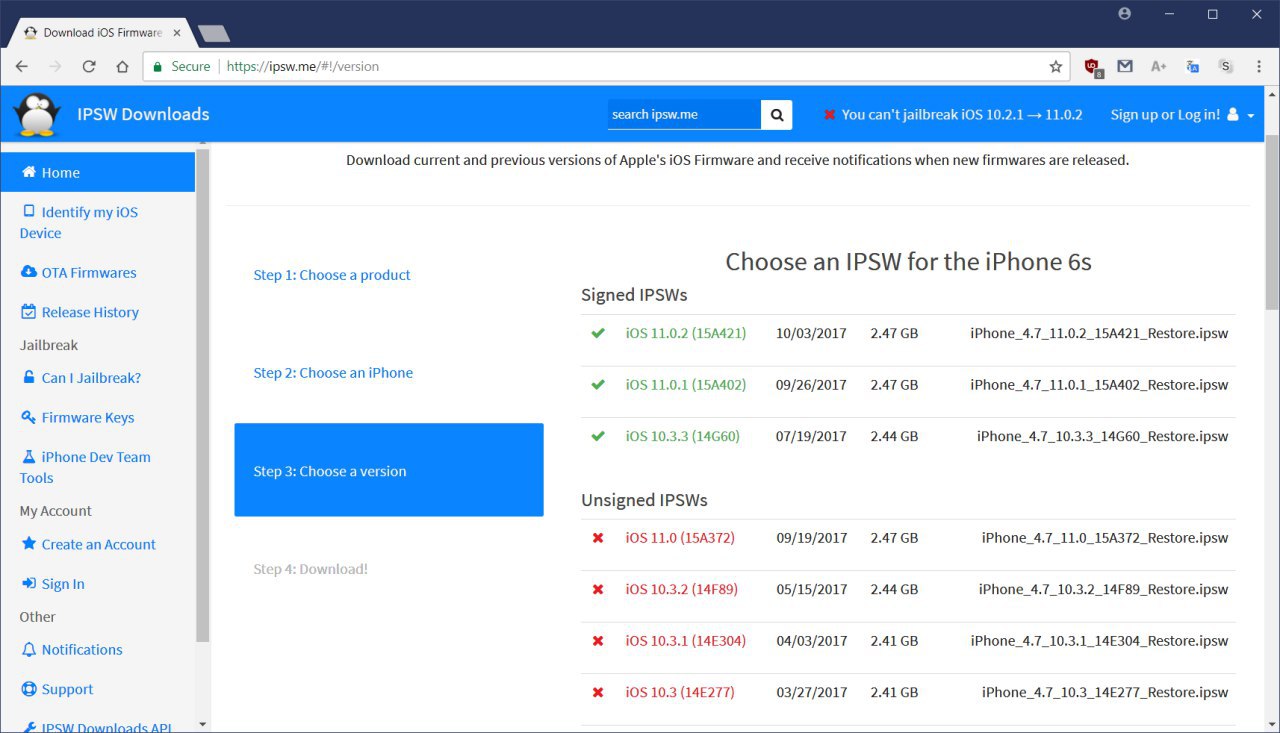Click iPhone_4.7_11.0_15A372_Restore.ipsw filename
1280x733 pixels.
point(1105,538)
